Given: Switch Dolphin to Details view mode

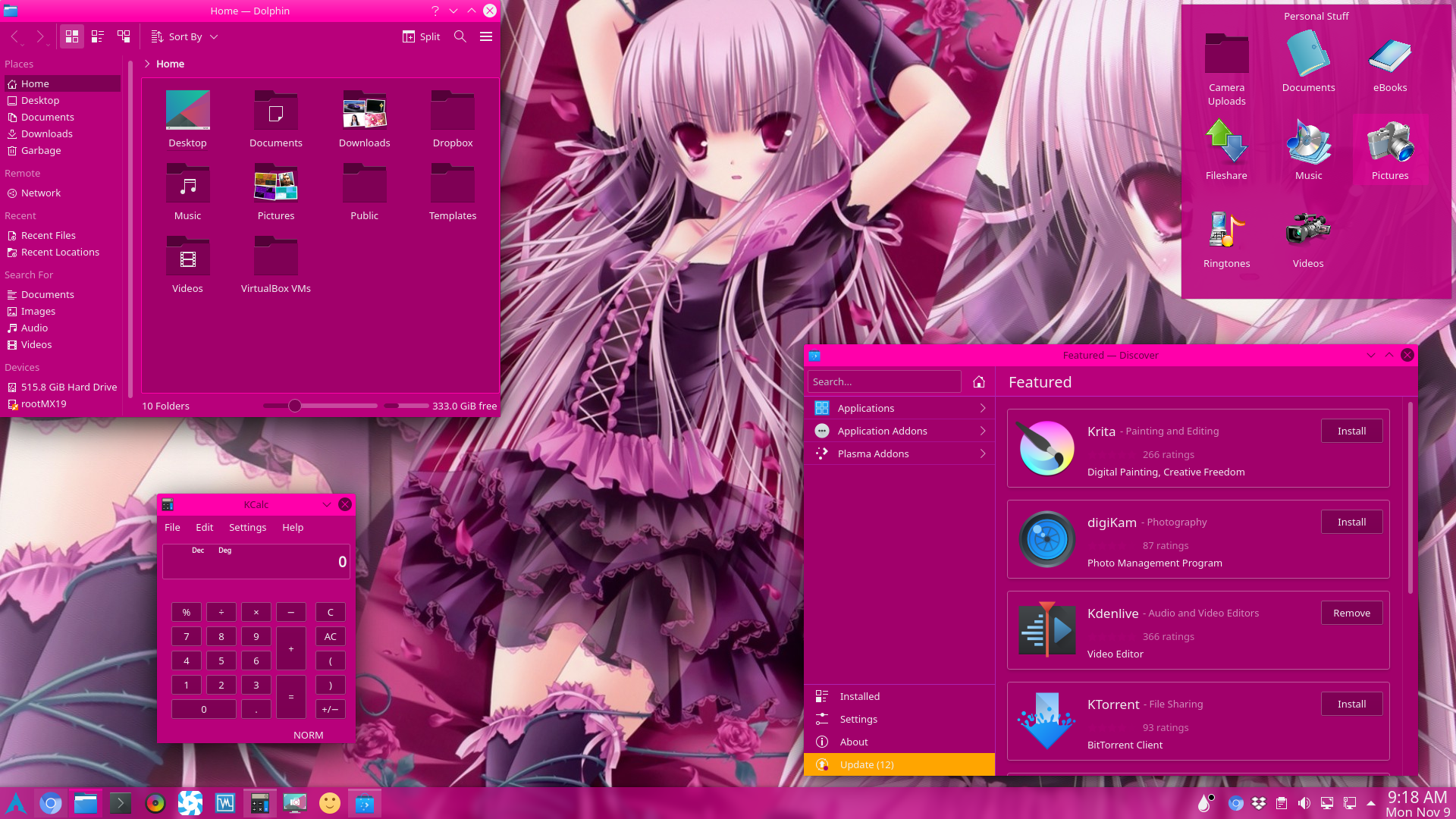Looking at the screenshot, I should point(124,36).
